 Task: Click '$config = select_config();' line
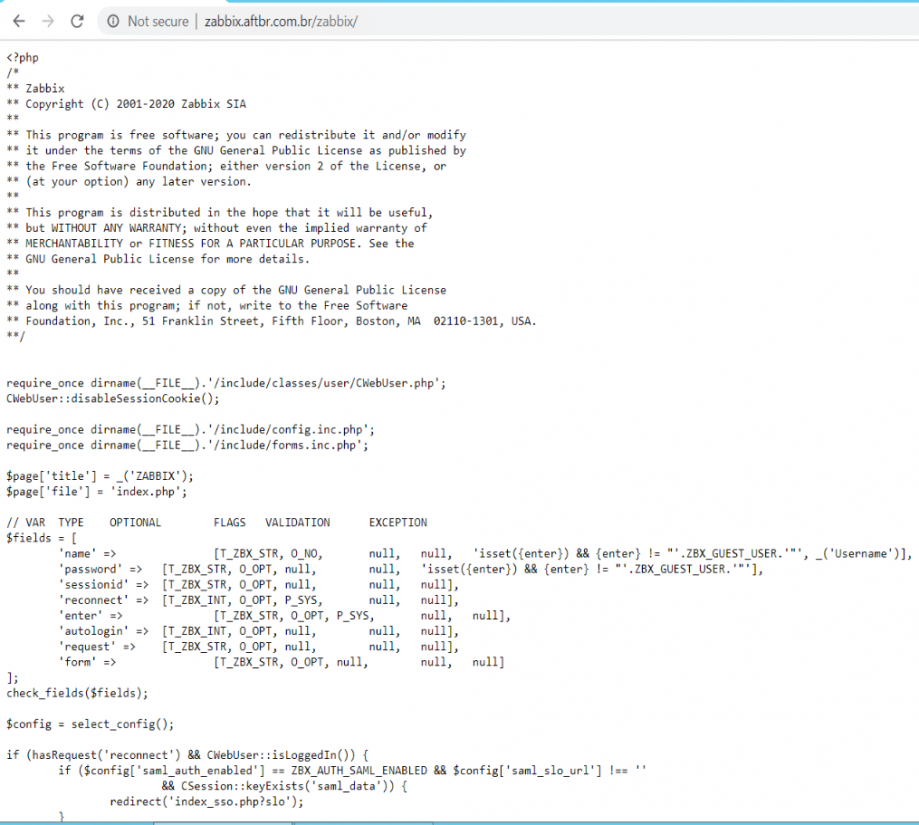[90, 724]
